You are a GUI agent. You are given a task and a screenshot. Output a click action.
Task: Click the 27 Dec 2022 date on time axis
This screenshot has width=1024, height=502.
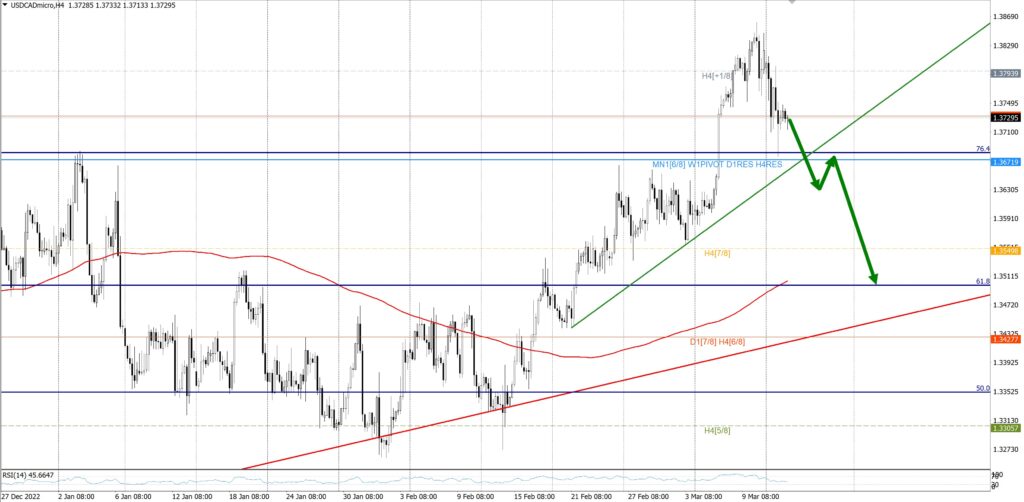[x=22, y=495]
